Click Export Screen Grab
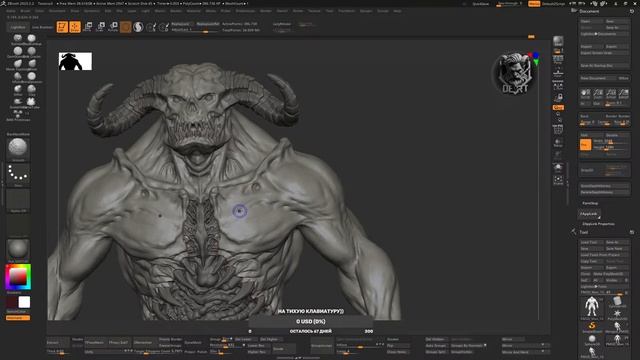This screenshot has width=640, height=360. click(x=604, y=53)
